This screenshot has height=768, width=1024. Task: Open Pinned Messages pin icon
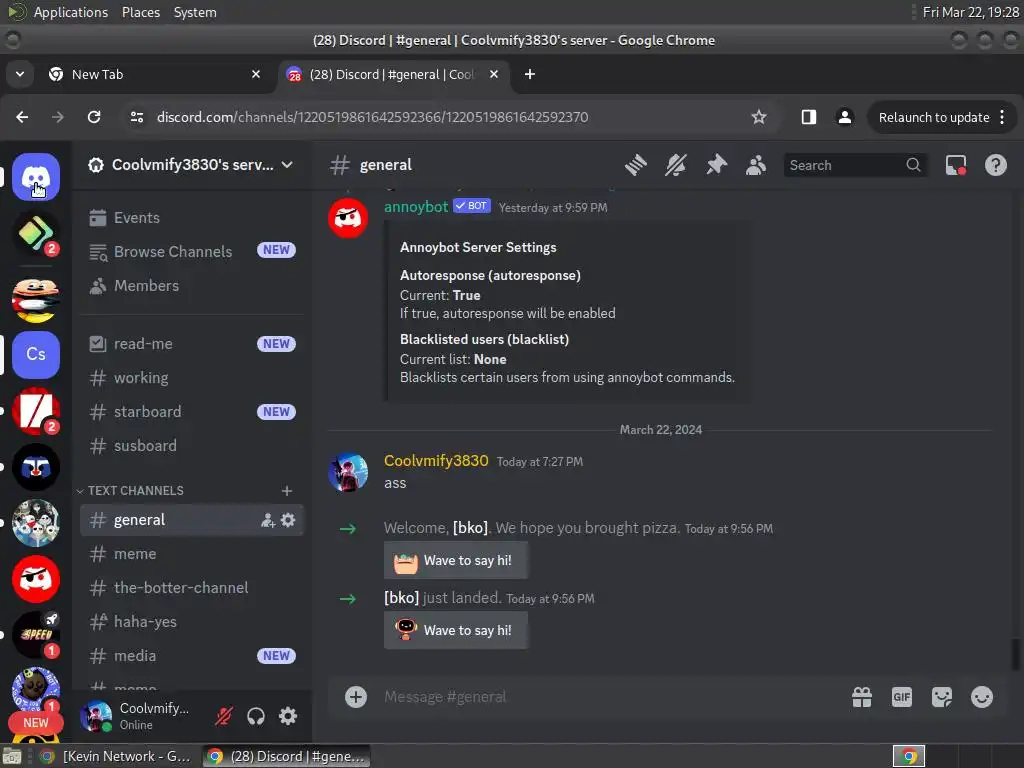(x=716, y=165)
